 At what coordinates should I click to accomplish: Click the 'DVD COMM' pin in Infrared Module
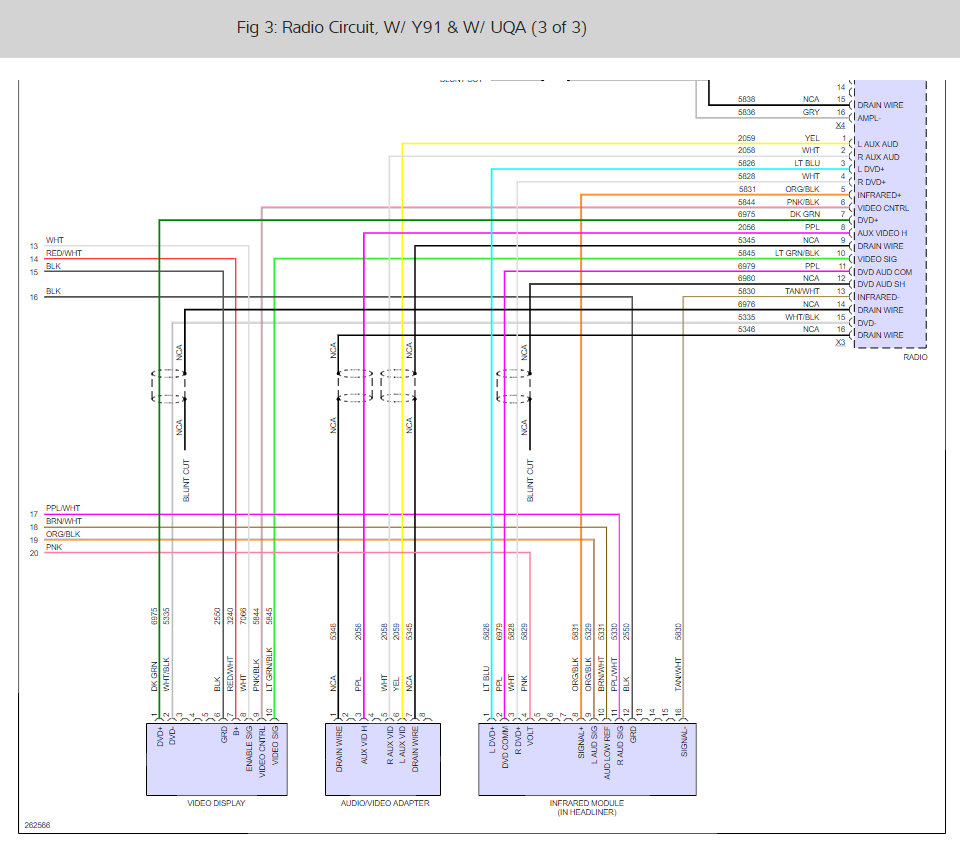(505, 747)
